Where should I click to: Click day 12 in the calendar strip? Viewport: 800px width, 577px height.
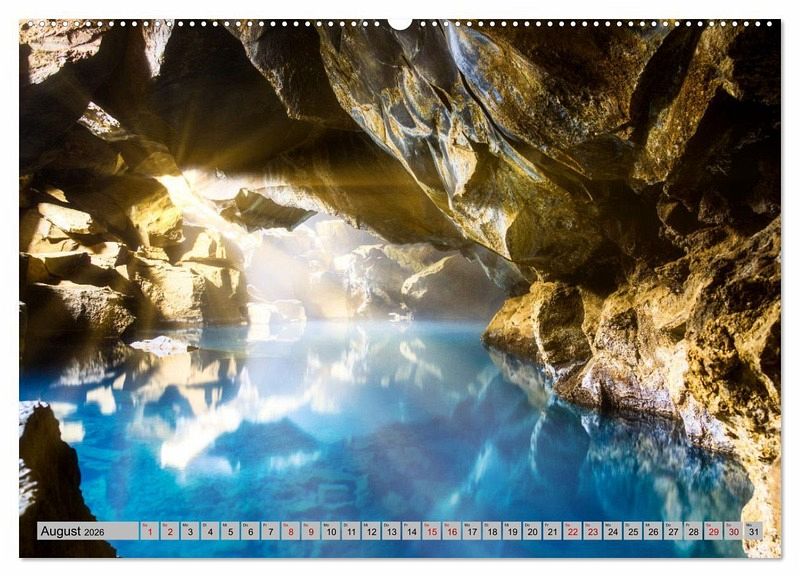pos(371,531)
